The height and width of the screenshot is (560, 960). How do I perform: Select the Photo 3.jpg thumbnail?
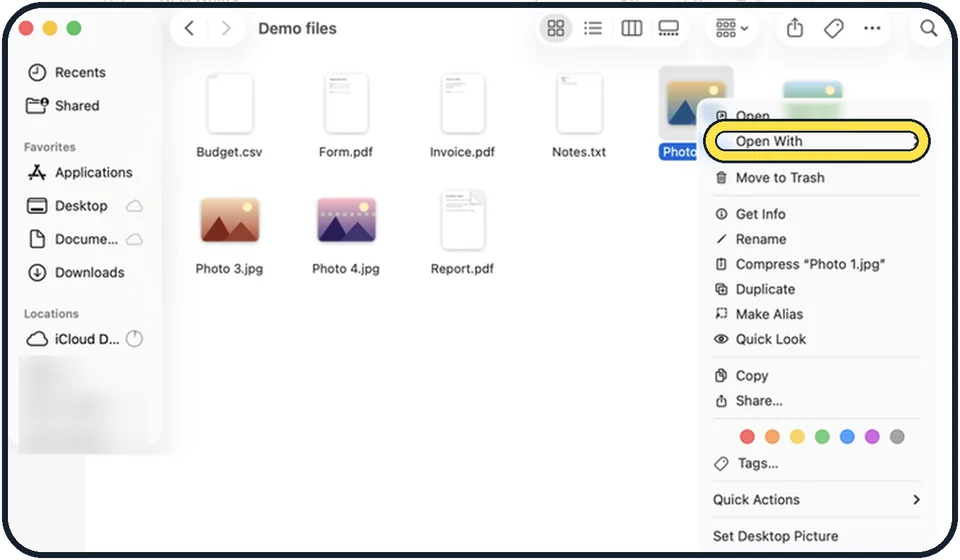(230, 220)
